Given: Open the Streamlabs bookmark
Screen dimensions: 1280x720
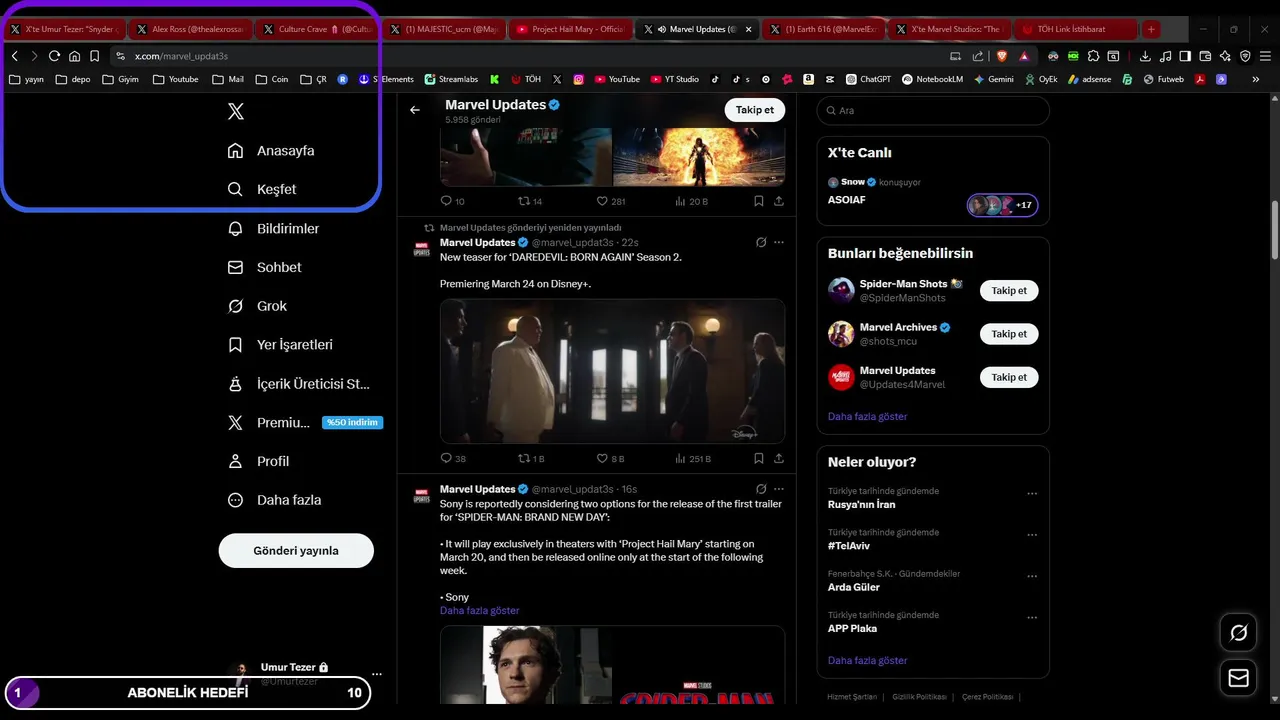Looking at the screenshot, I should tap(453, 79).
